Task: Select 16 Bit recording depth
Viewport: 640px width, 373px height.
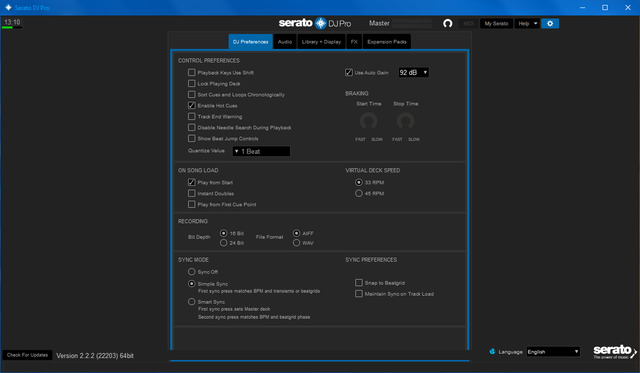Action: (x=223, y=233)
